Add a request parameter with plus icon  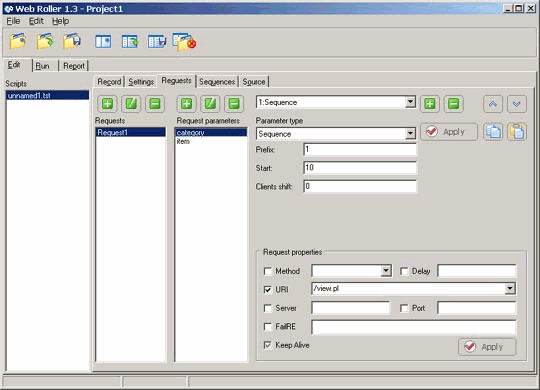click(x=186, y=104)
